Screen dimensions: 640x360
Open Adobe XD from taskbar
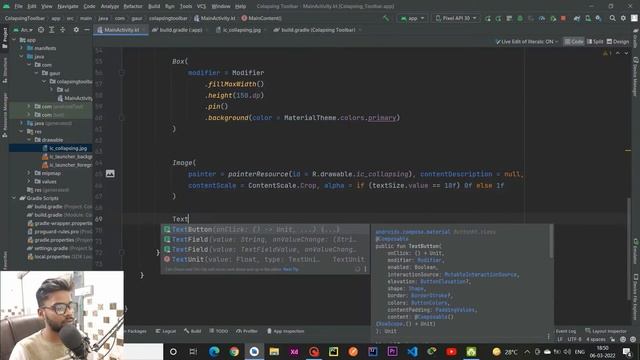294,351
